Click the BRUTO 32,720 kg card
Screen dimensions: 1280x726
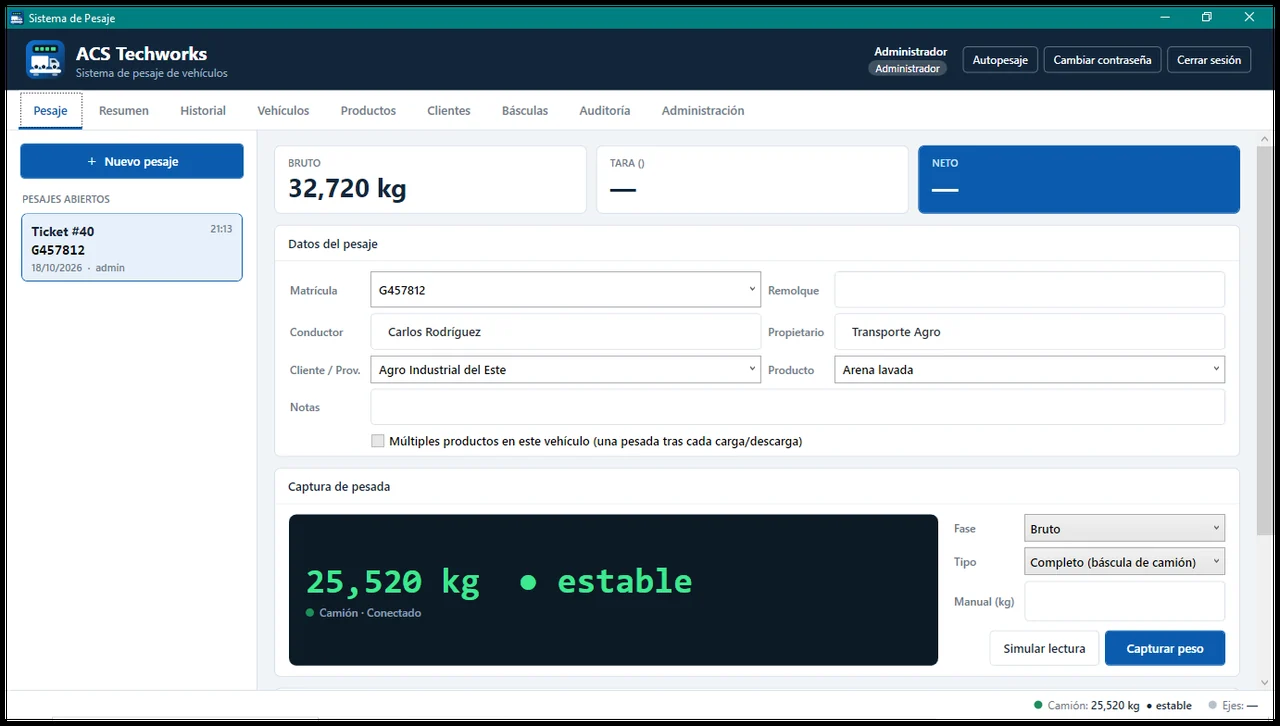pos(430,180)
